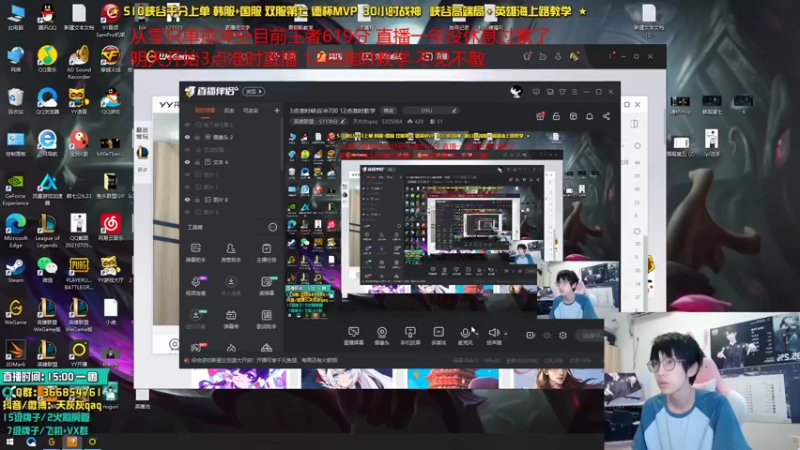Open the 弹幕助手 tool in the toolbox
The width and height of the screenshot is (800, 450).
coord(195,253)
